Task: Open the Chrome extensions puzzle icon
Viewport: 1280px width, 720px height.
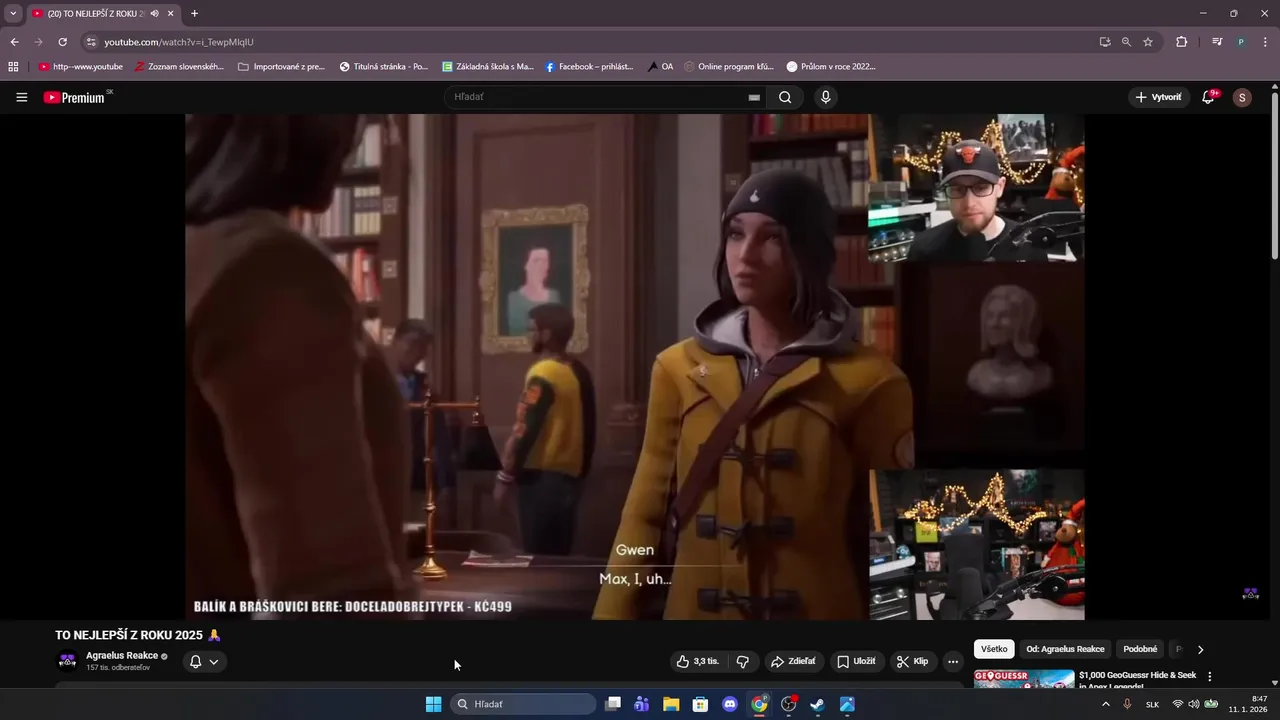Action: click(x=1181, y=42)
